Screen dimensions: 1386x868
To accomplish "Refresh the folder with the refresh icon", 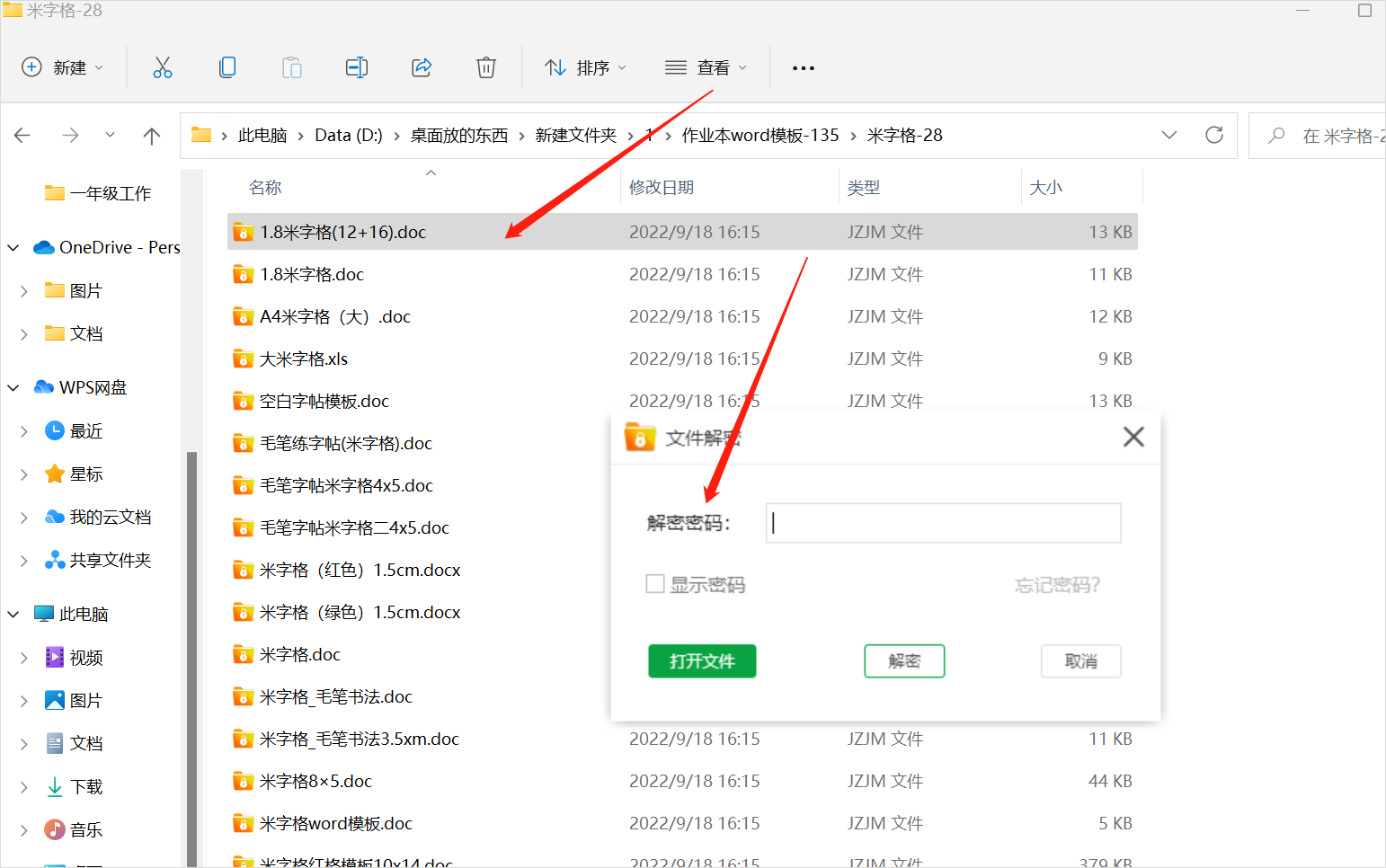I will (1214, 135).
